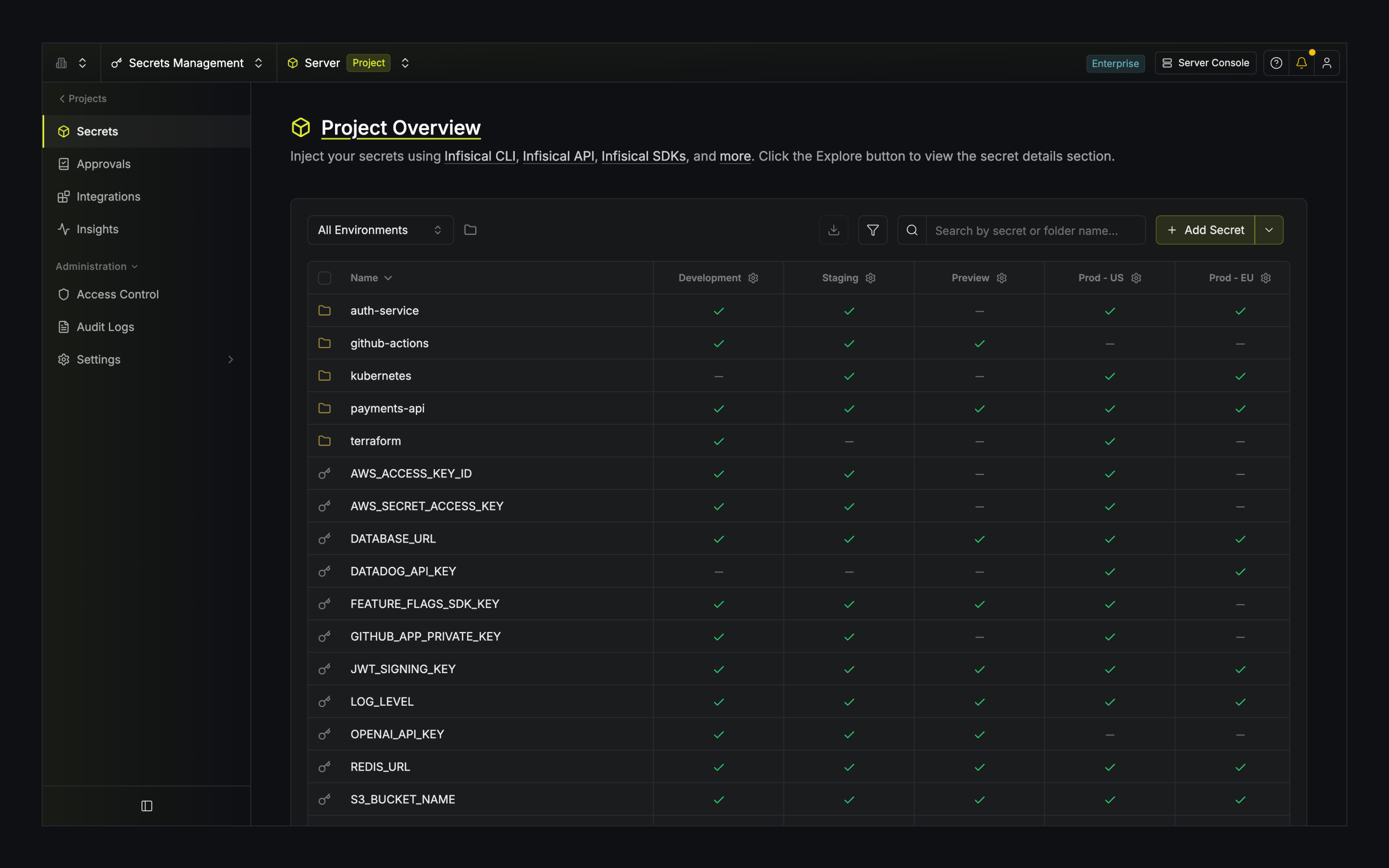The image size is (1389, 868).
Task: Click the Enterprise badge
Action: click(1115, 63)
